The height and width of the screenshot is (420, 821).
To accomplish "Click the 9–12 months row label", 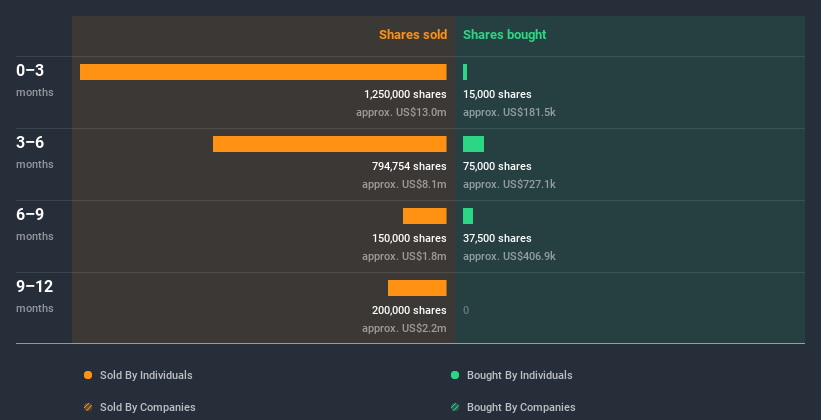I will click(x=35, y=296).
